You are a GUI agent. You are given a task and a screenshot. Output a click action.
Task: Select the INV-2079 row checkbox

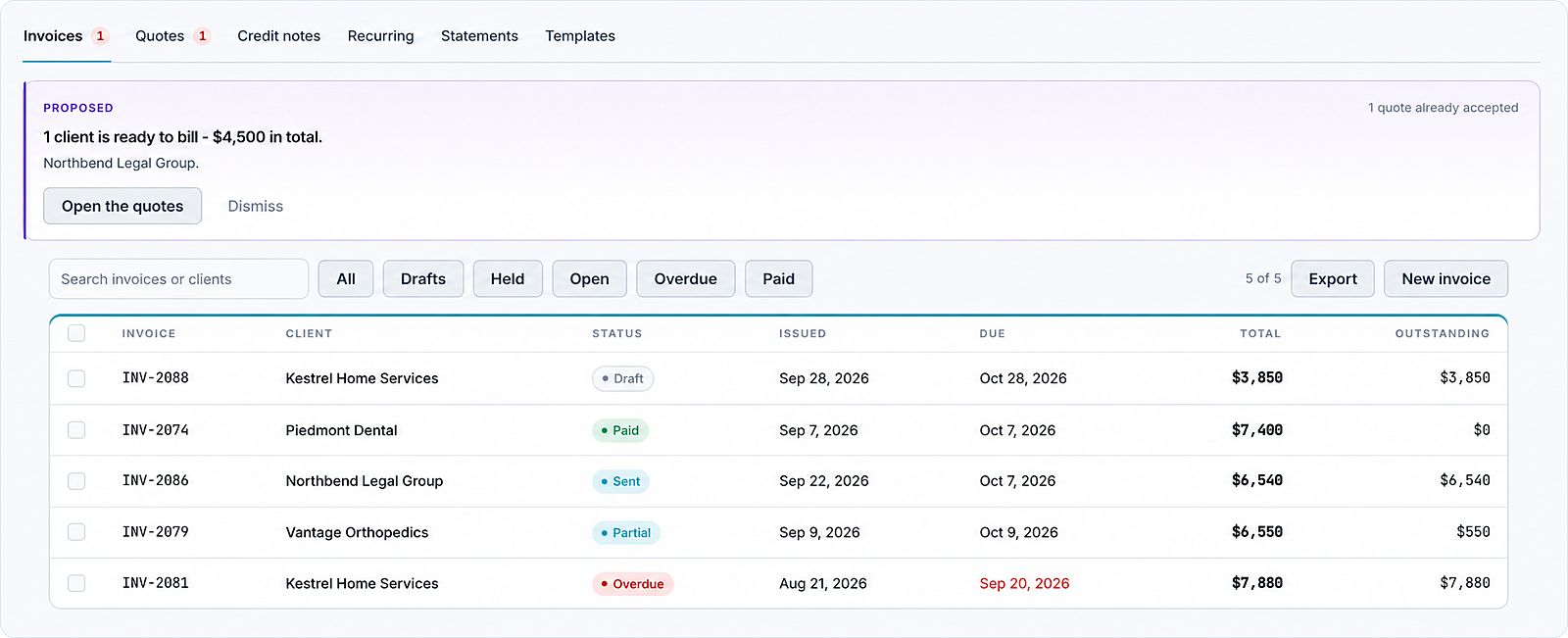[x=76, y=532]
